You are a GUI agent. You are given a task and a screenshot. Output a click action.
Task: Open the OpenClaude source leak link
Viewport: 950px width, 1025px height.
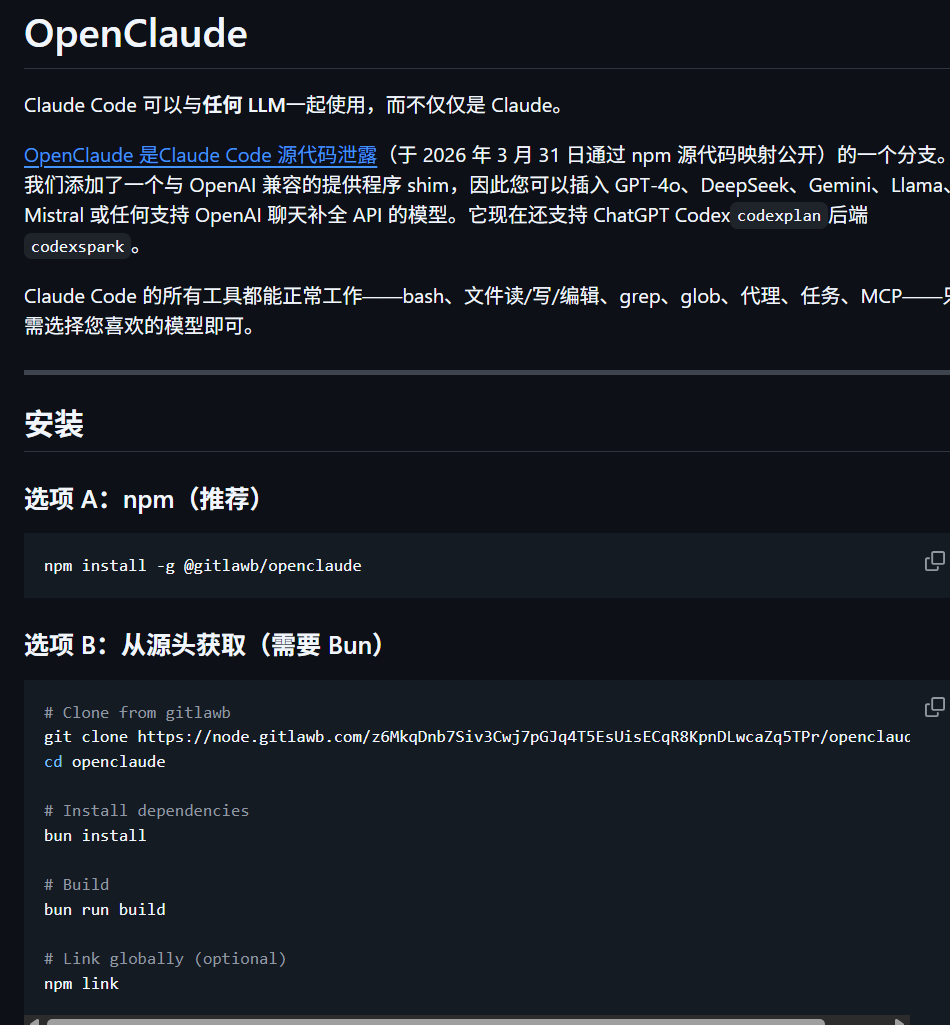coord(200,155)
